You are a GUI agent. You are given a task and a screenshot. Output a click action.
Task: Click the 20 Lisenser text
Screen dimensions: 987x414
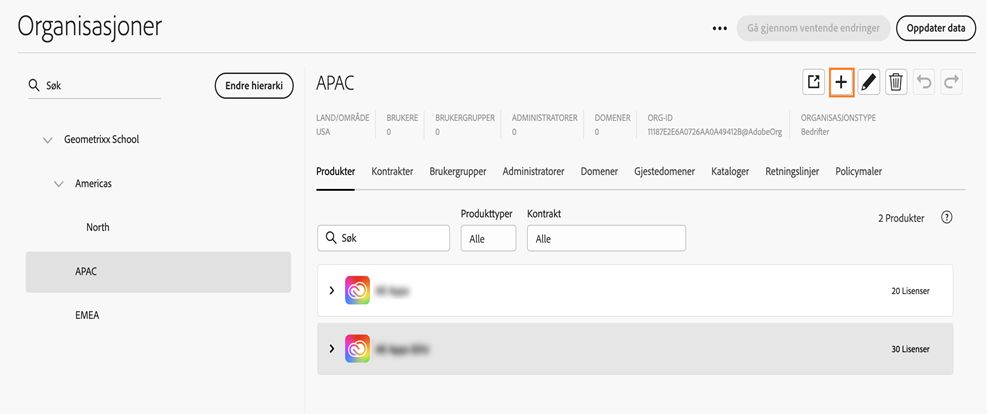[910, 291]
